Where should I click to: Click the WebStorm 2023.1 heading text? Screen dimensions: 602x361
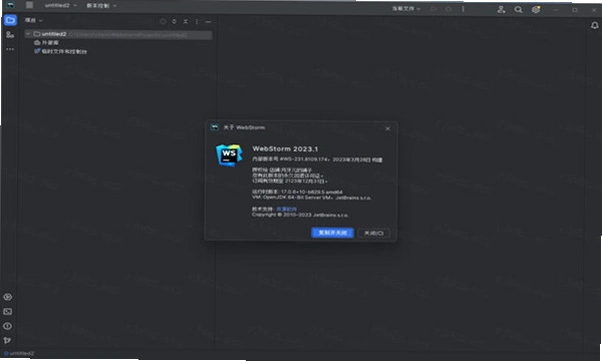click(x=285, y=149)
